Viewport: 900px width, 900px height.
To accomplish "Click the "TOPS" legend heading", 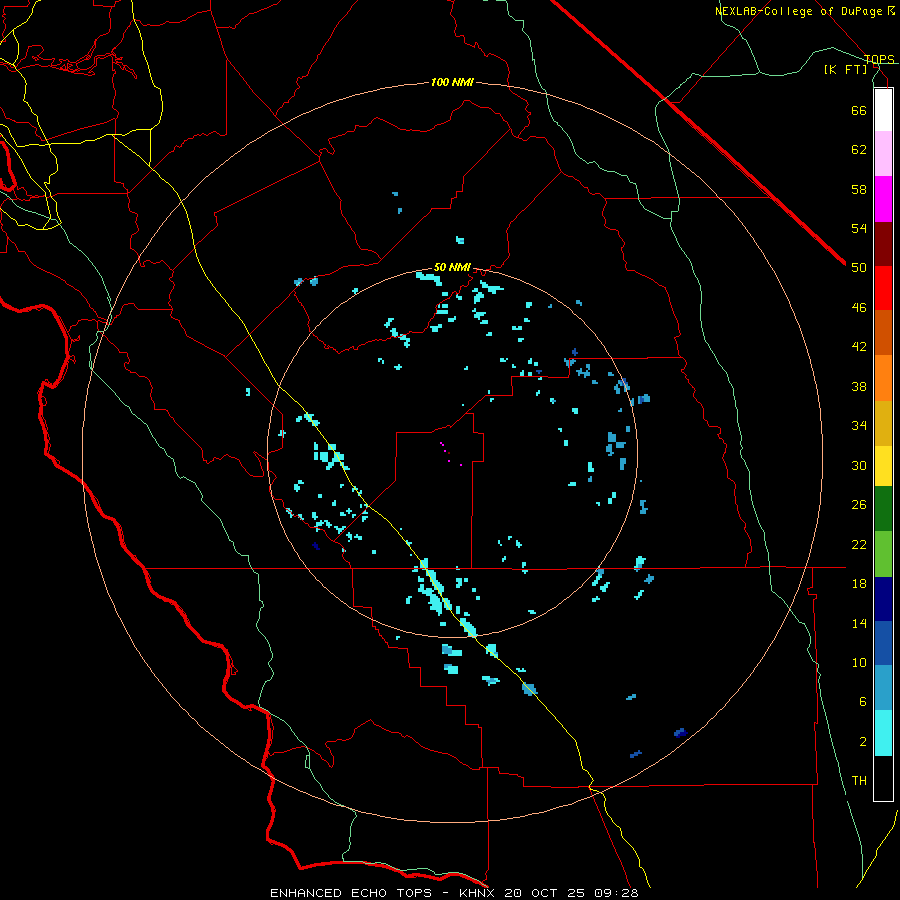I will click(x=879, y=59).
